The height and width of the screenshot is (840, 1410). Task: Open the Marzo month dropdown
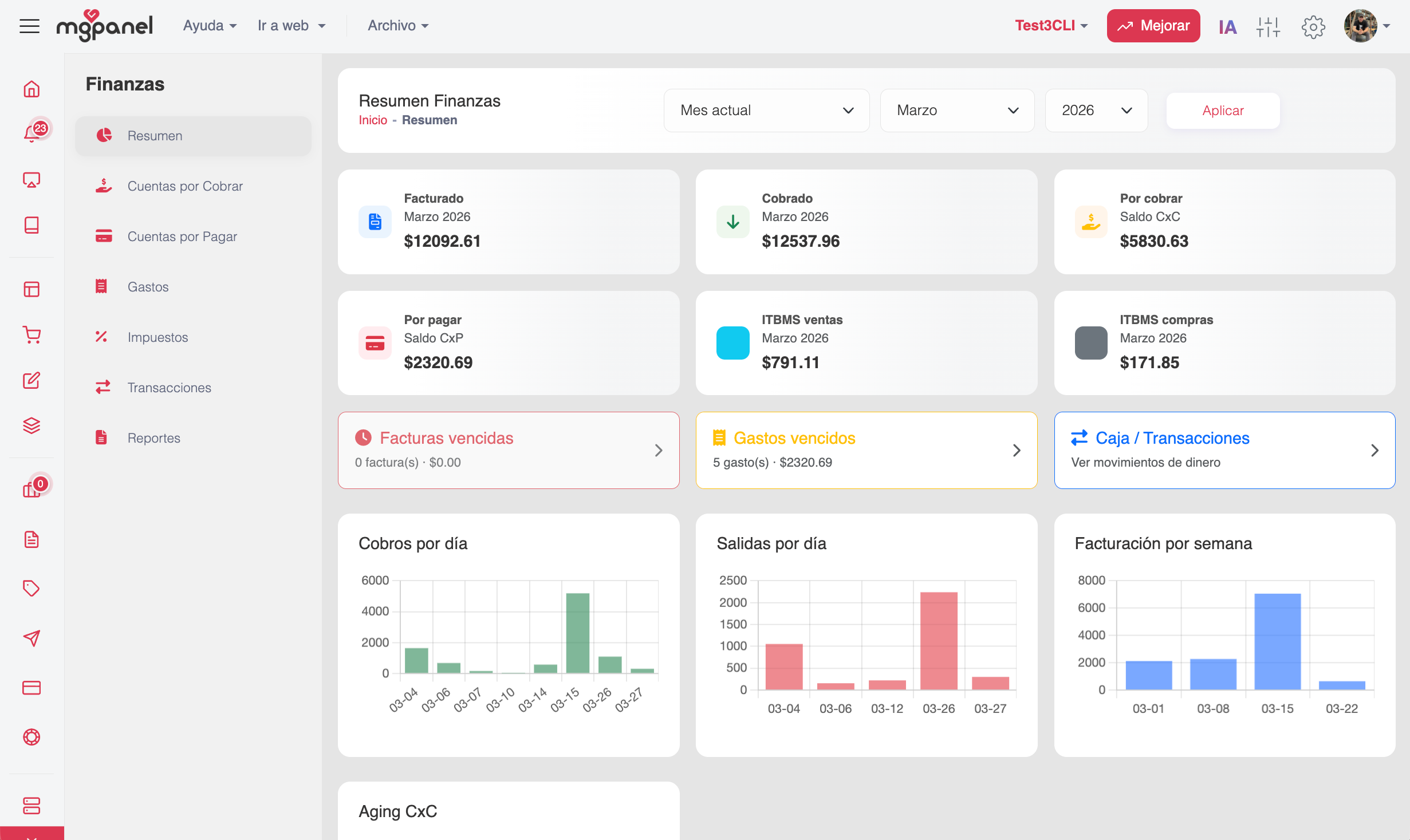(x=956, y=110)
